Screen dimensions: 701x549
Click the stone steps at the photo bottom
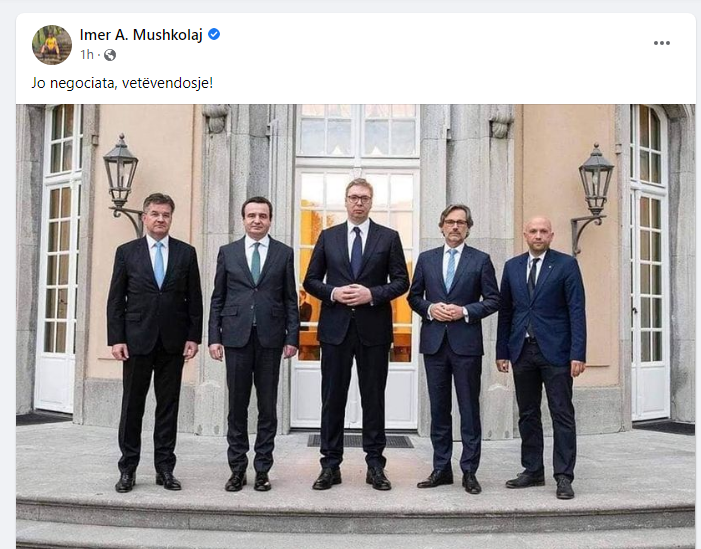(x=356, y=519)
